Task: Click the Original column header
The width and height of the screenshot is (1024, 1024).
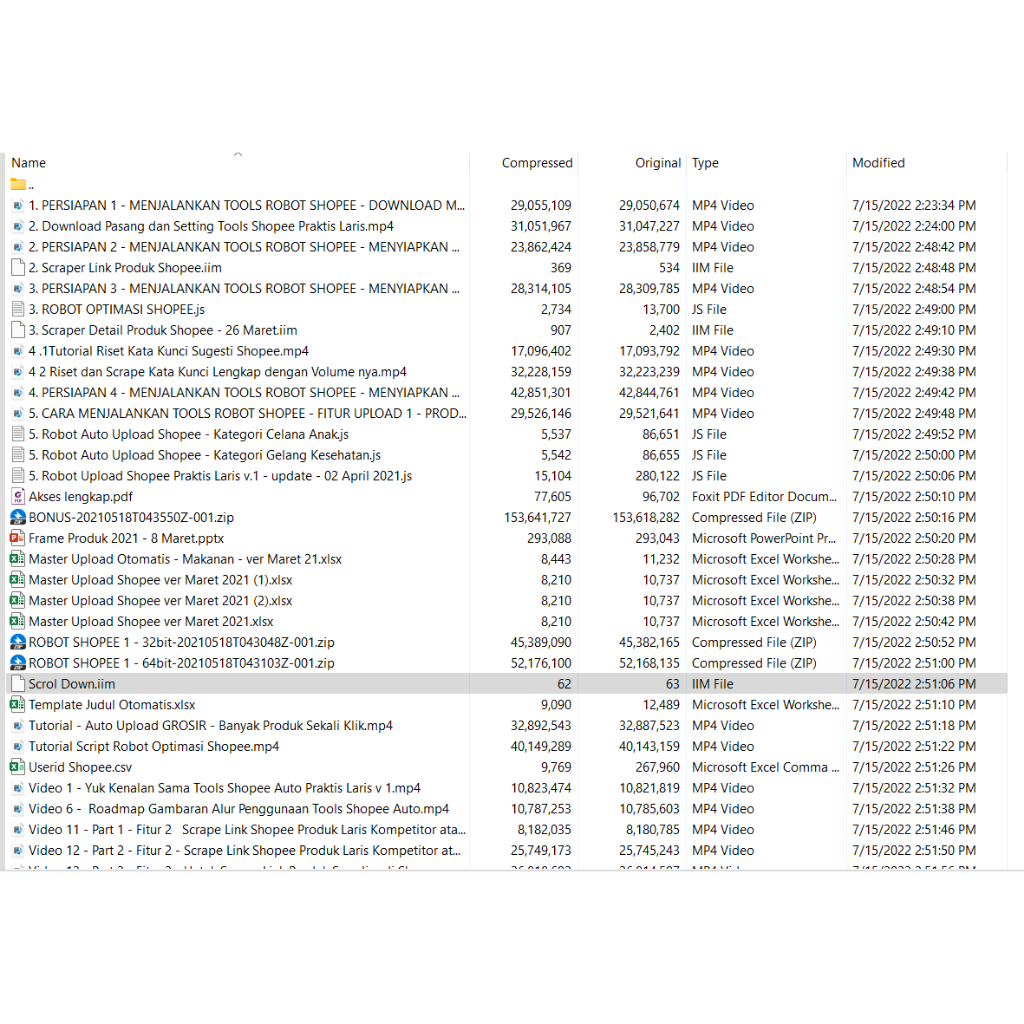Action: (658, 163)
